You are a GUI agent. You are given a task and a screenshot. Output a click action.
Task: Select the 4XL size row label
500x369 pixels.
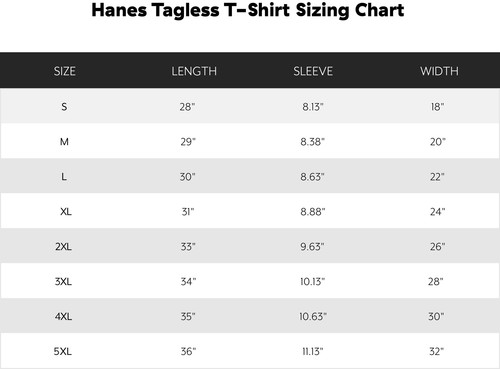point(63,316)
